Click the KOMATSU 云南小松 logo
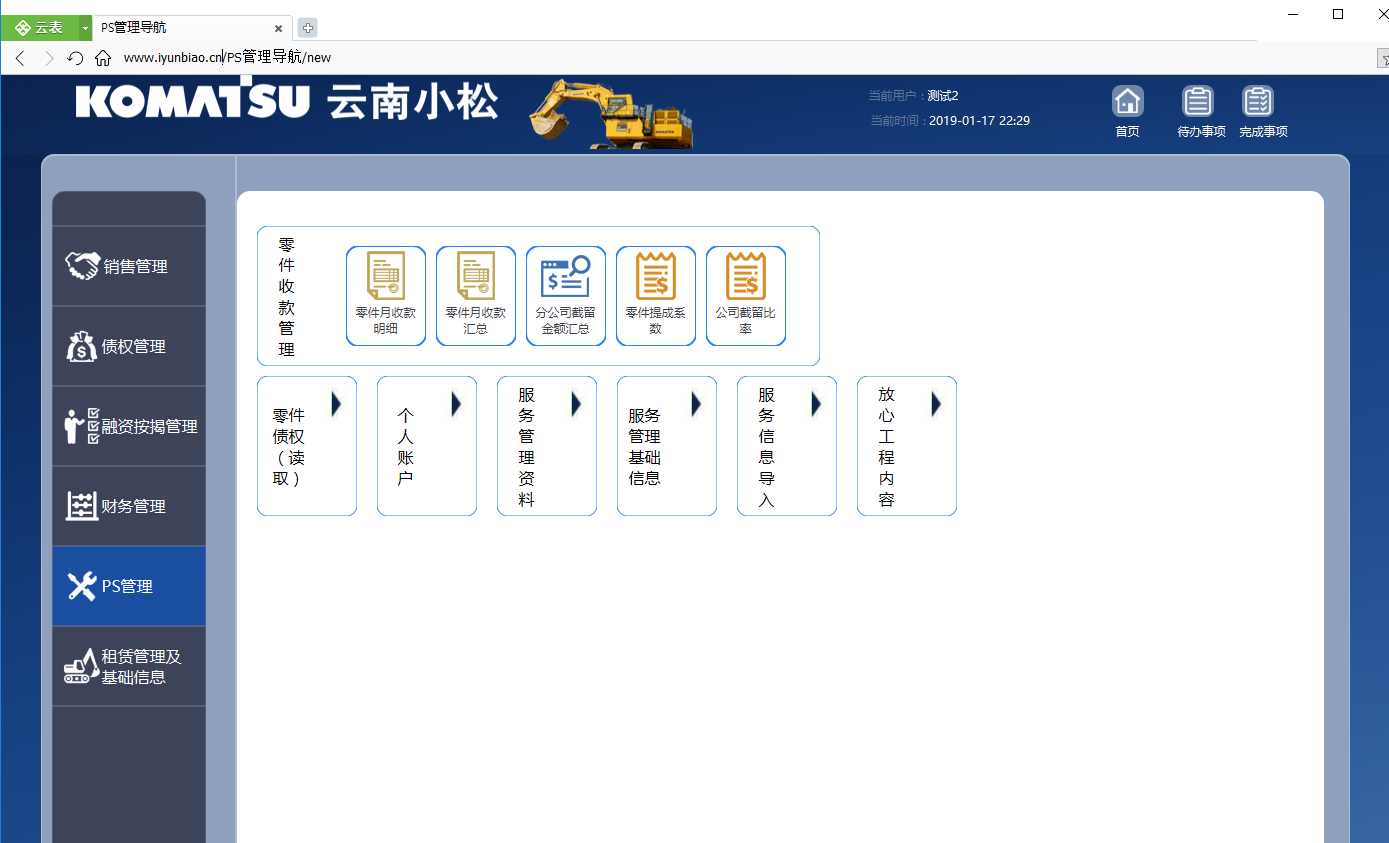The image size is (1389, 843). (x=286, y=101)
